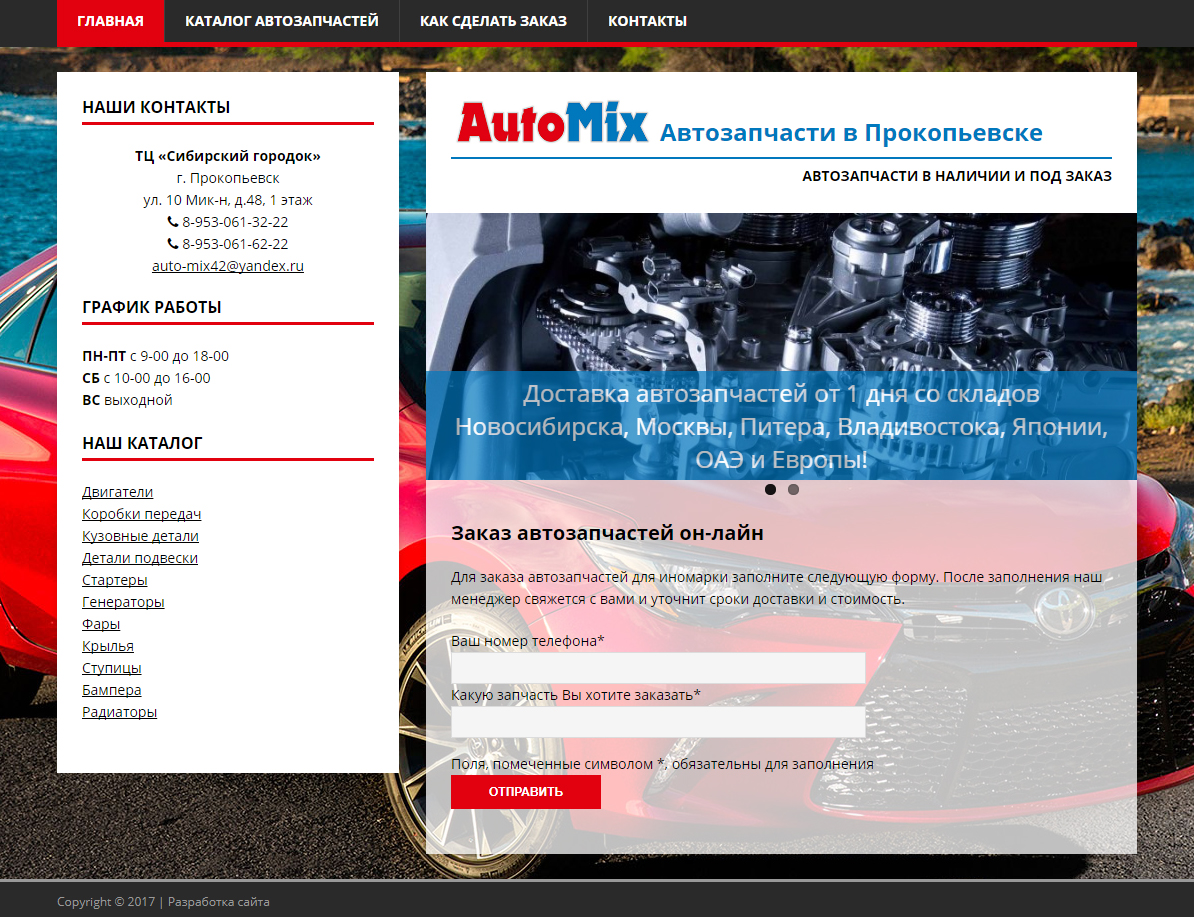Click phone number 8-953-061-32-22

tap(235, 222)
